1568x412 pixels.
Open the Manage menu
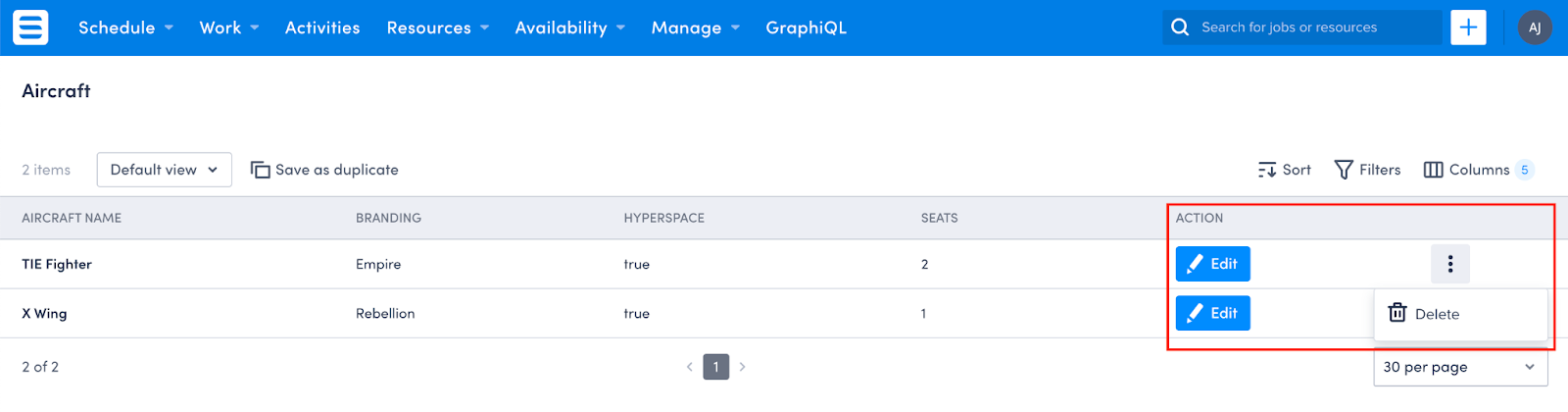[x=696, y=27]
